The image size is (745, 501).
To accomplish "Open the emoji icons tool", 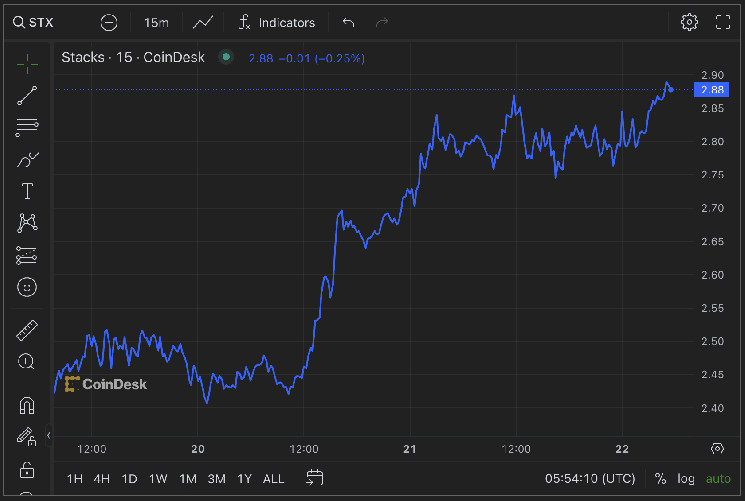I will click(27, 287).
